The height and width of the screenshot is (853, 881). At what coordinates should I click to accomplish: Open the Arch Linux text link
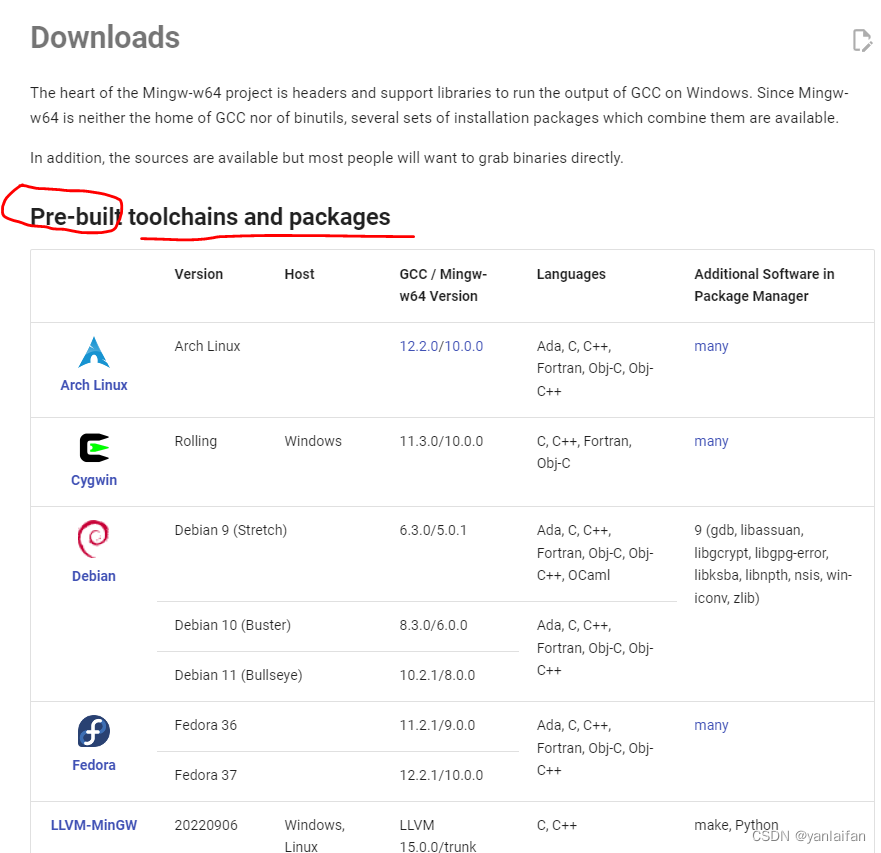pyautogui.click(x=94, y=385)
